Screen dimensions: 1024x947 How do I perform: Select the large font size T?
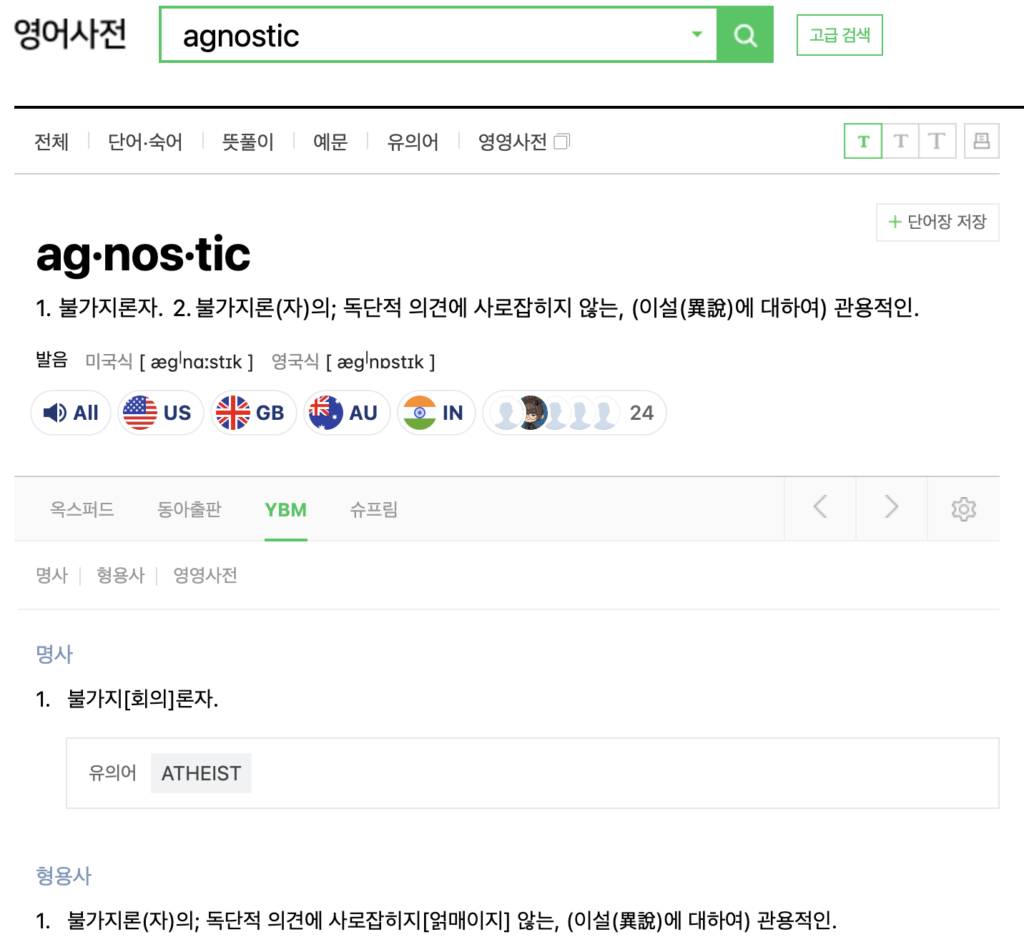[x=937, y=141]
